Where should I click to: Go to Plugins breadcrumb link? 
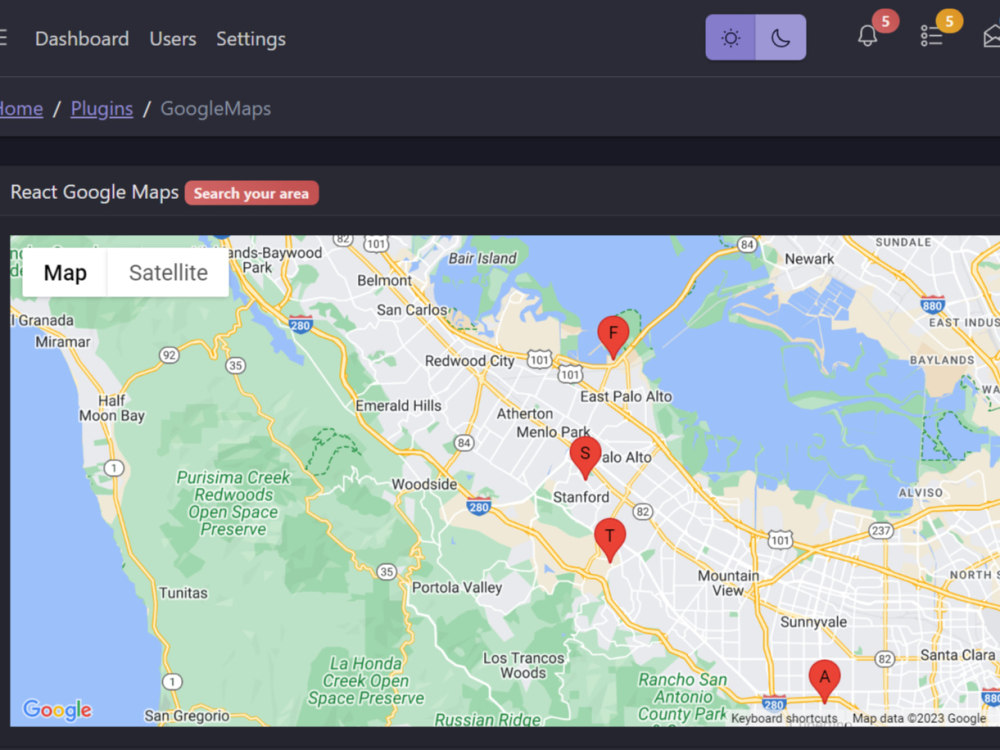pos(102,108)
